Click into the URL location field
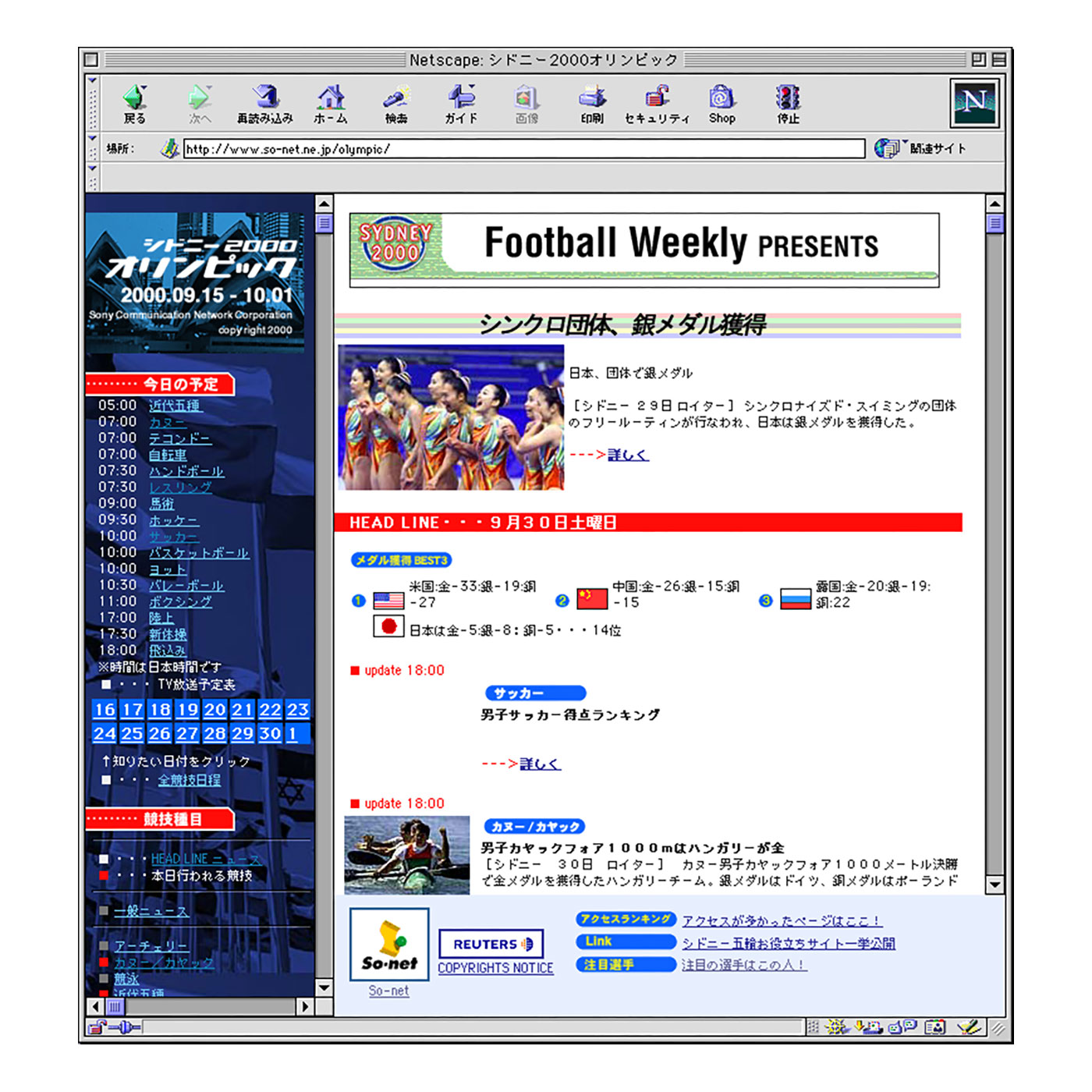This screenshot has width=1092, height=1092. [523, 149]
